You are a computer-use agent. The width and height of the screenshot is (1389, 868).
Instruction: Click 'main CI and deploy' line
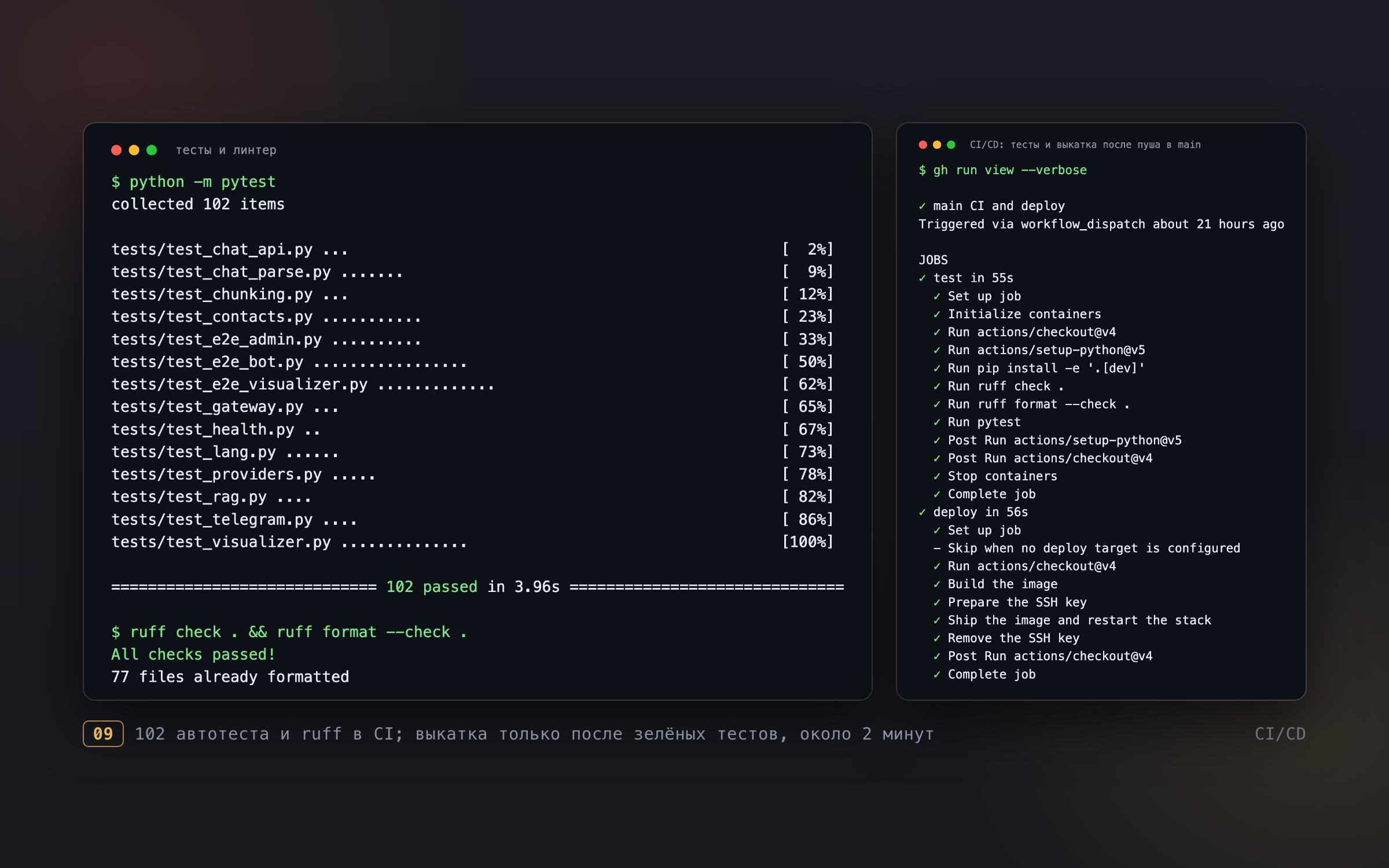tap(991, 206)
